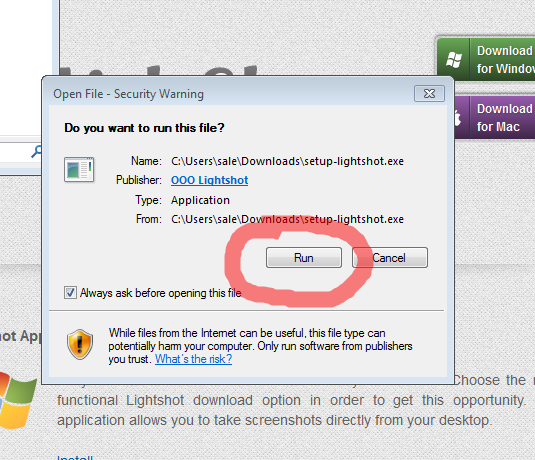The width and height of the screenshot is (535, 460).
Task: Click the webpage text functional Lightshot download option
Action: pyautogui.click(x=178, y=400)
